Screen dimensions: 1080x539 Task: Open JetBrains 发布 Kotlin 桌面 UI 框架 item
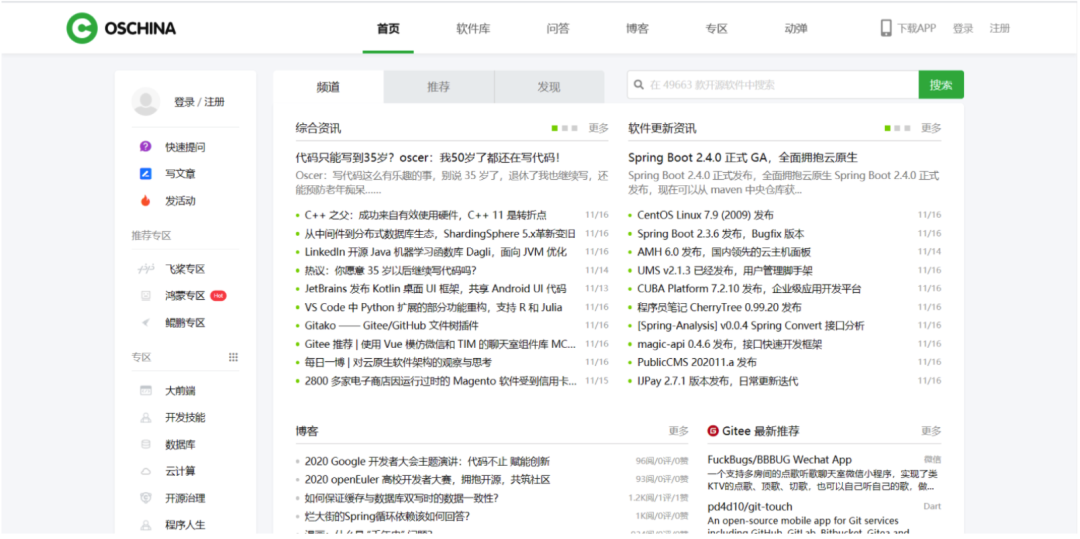click(435, 288)
